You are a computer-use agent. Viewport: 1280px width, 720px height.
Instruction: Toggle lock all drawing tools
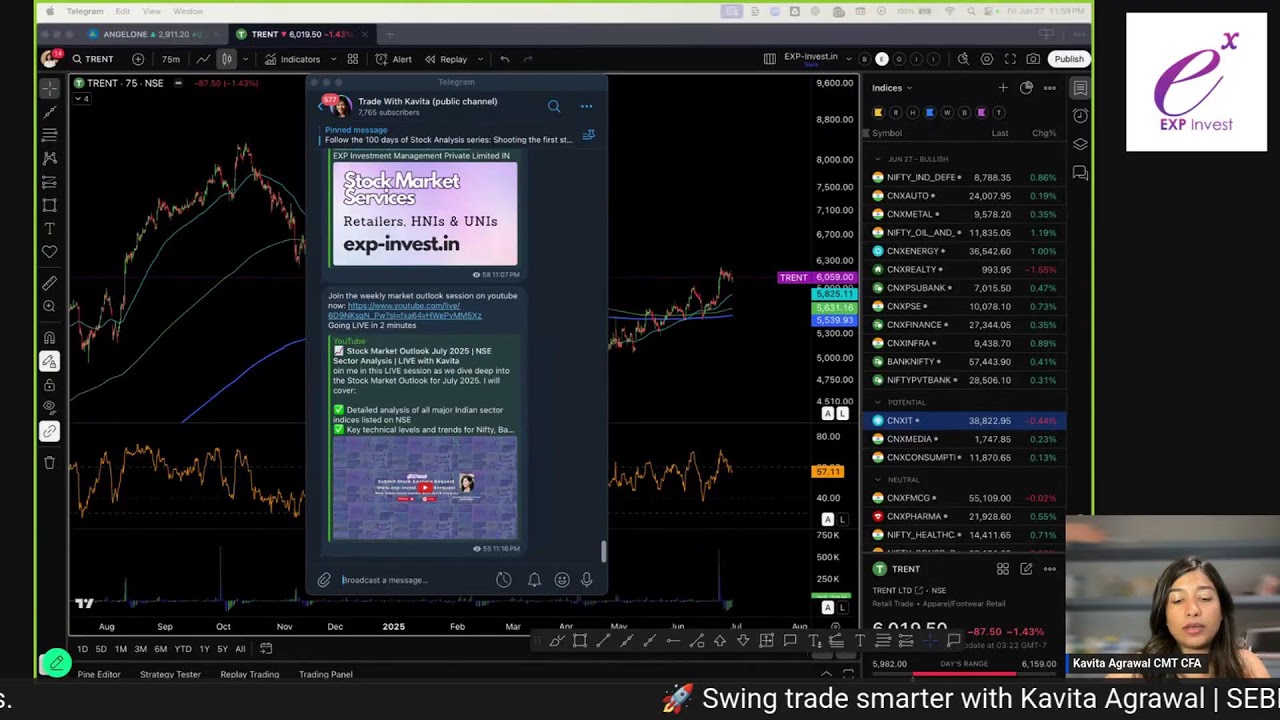click(x=49, y=385)
